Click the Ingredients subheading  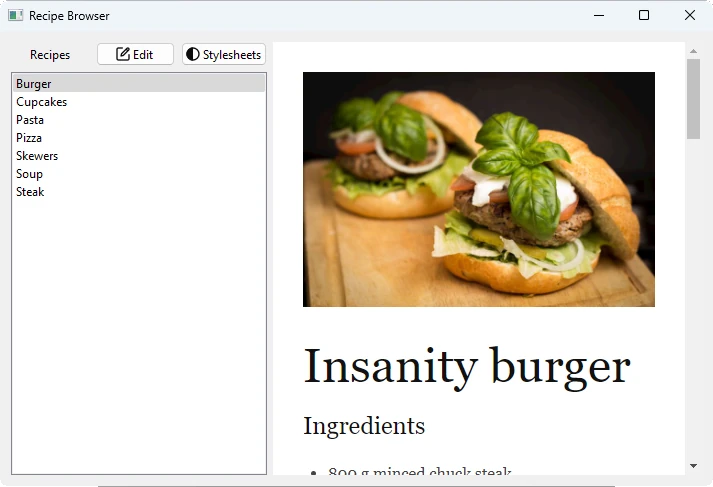(x=364, y=426)
